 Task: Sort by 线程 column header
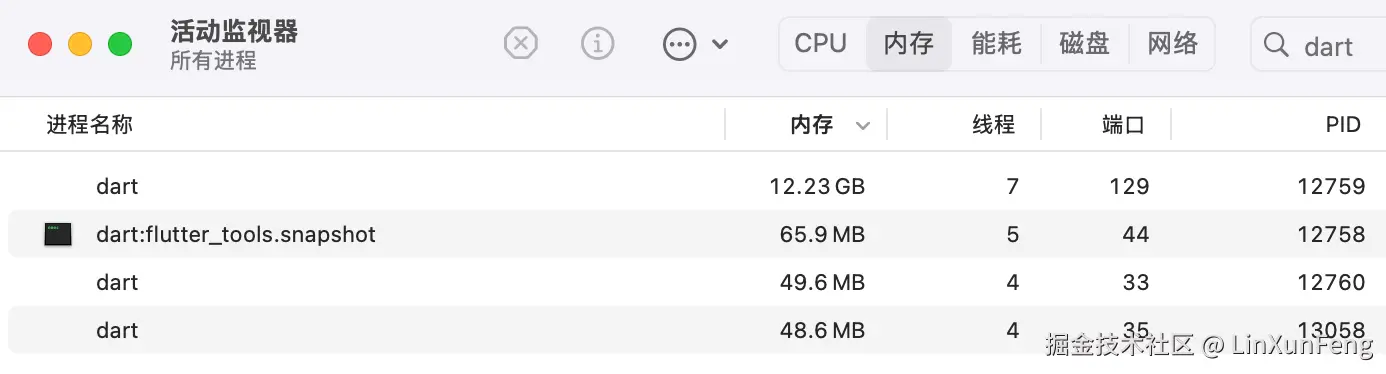(x=994, y=125)
